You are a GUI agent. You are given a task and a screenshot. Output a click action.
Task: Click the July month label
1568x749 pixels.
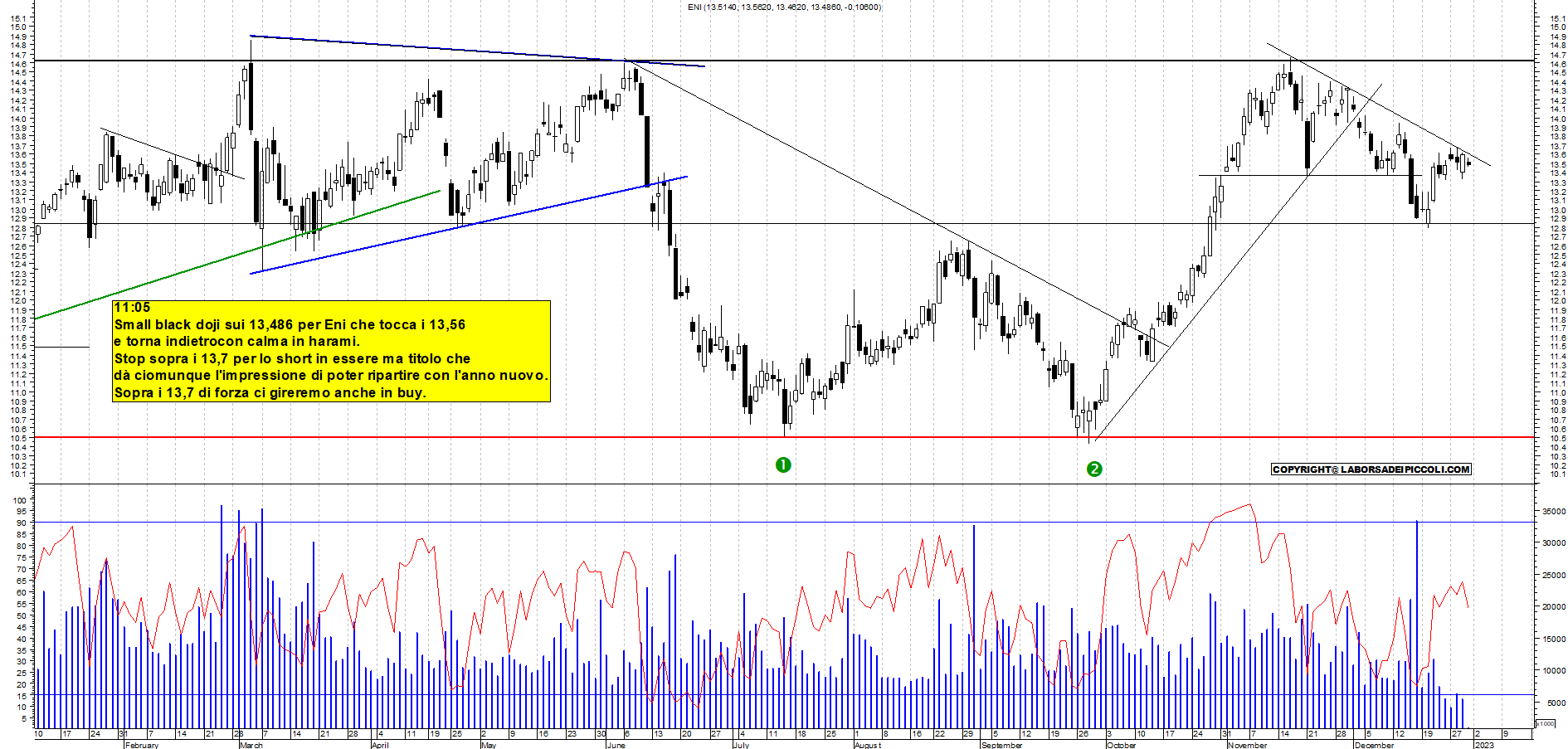pos(741,745)
